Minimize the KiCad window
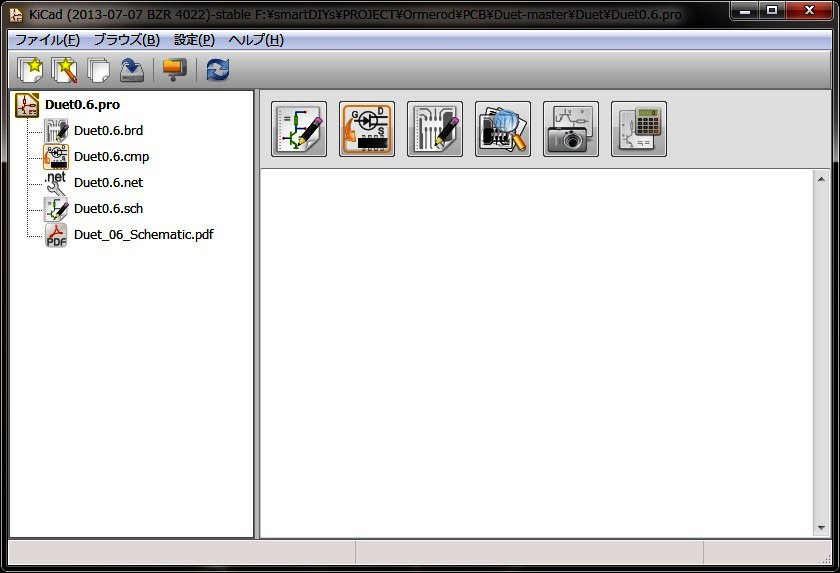 click(745, 10)
